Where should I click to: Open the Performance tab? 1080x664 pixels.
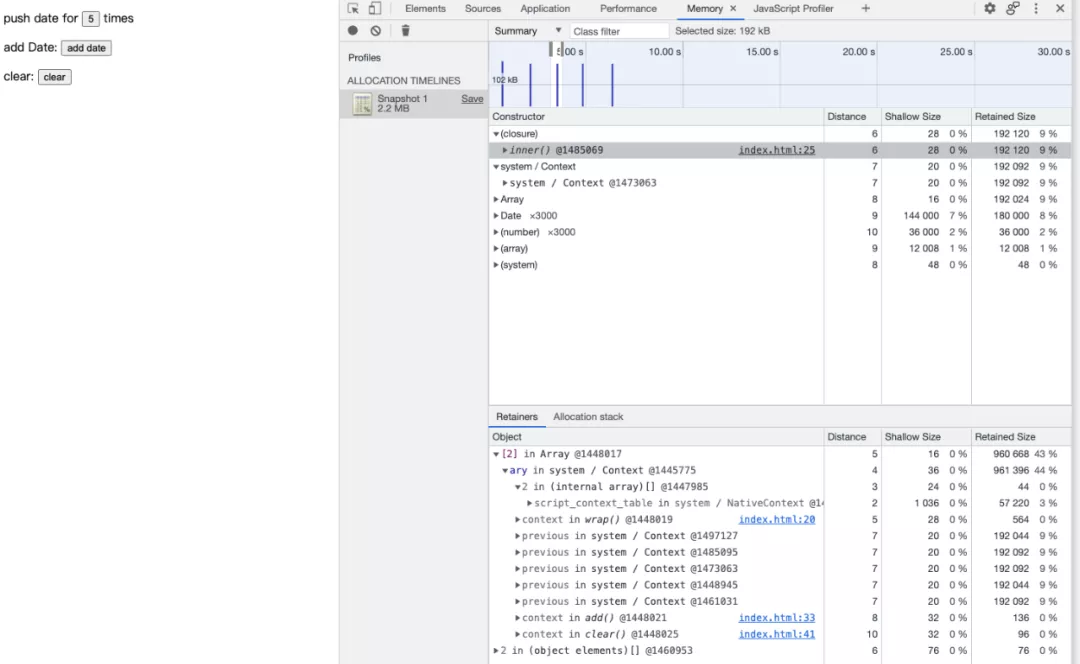click(x=628, y=8)
